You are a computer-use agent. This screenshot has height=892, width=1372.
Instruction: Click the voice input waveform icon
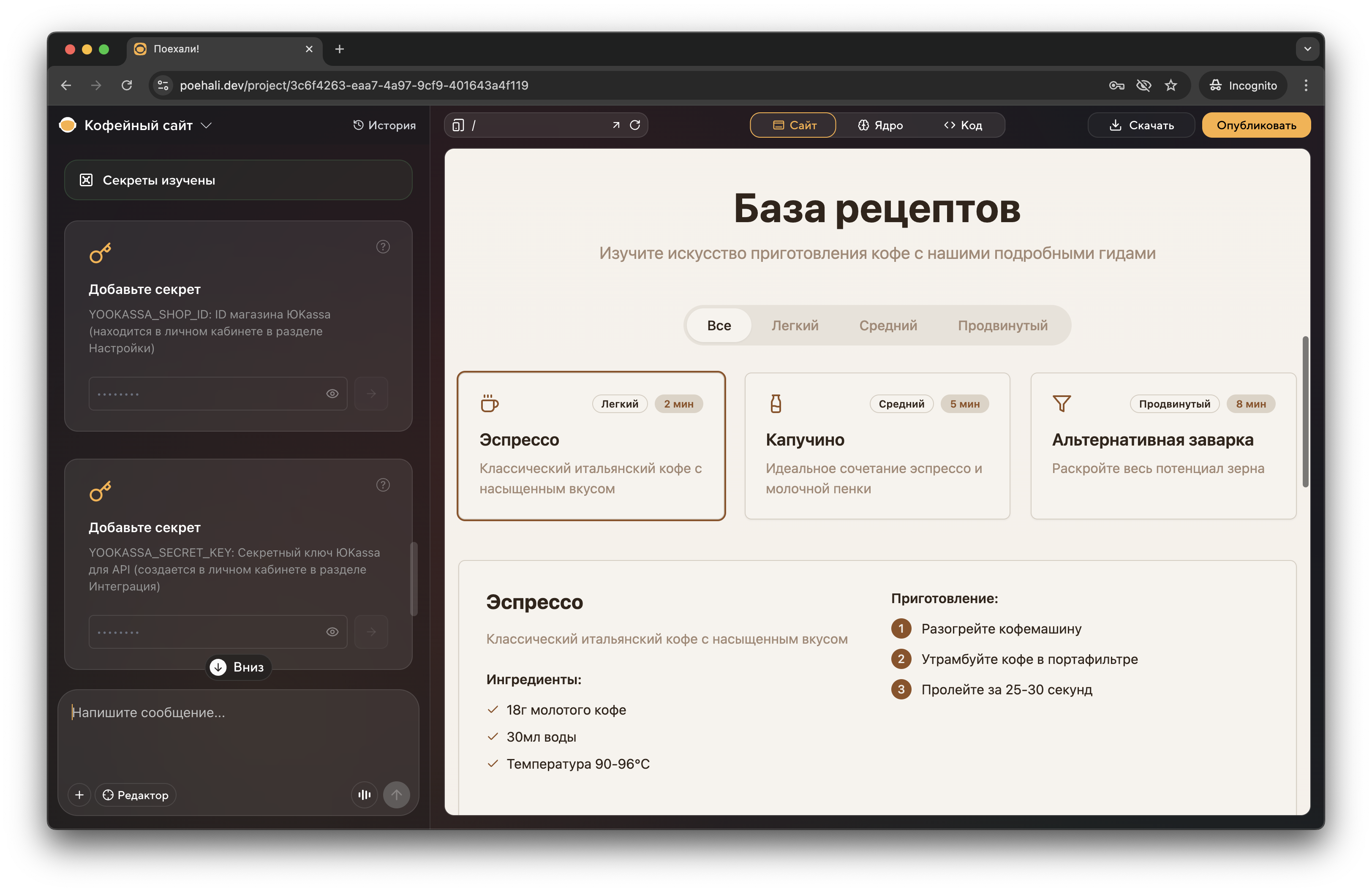coord(364,794)
